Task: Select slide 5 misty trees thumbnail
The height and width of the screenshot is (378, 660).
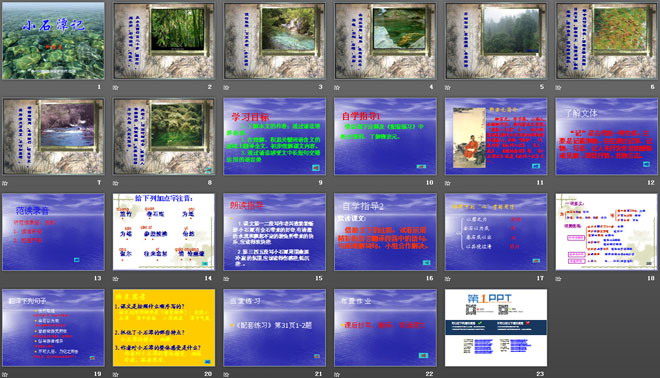Action: pos(496,41)
